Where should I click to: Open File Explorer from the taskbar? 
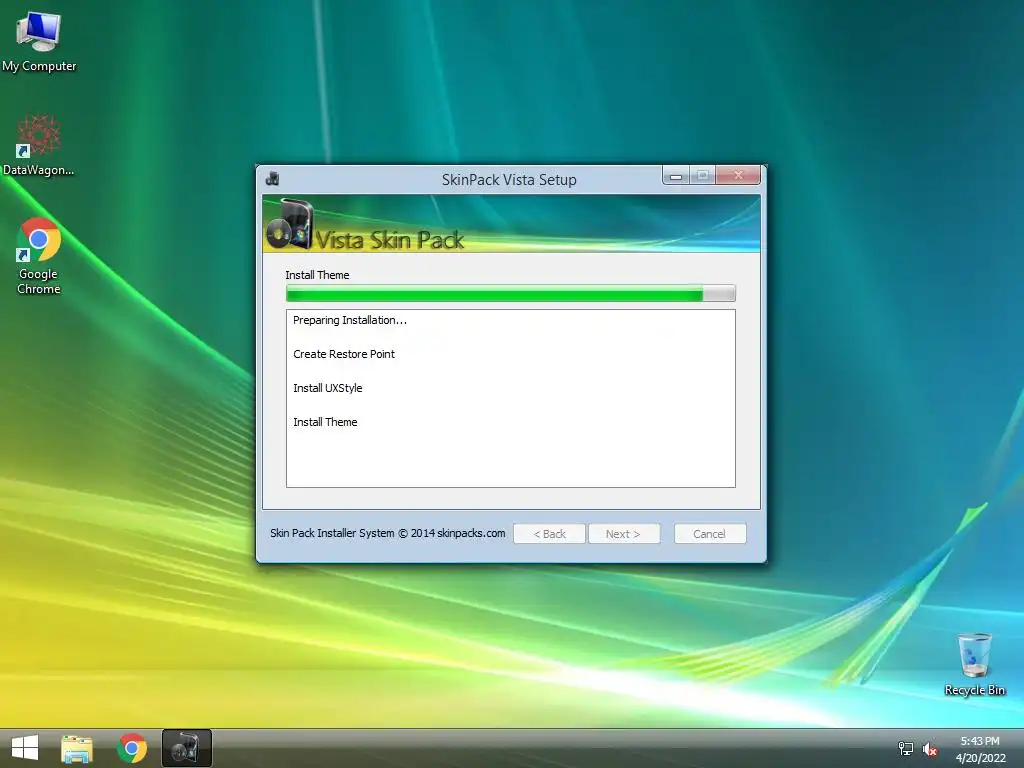click(x=77, y=748)
